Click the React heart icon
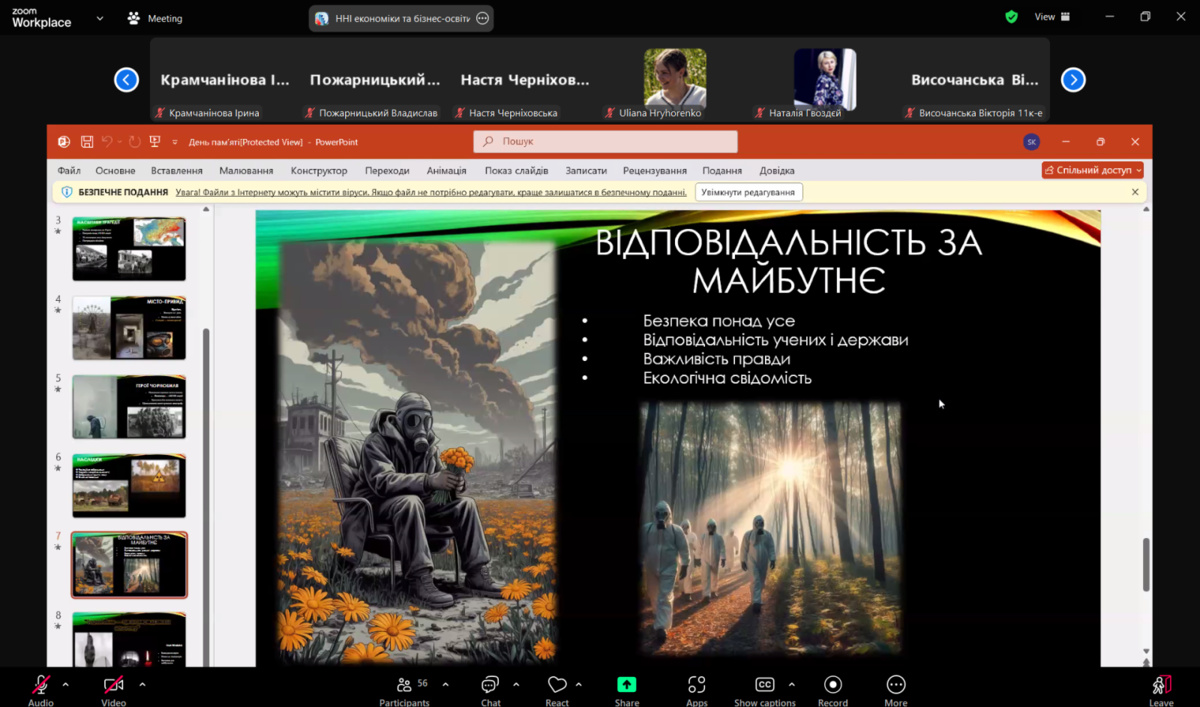The image size is (1200, 707). tap(557, 685)
